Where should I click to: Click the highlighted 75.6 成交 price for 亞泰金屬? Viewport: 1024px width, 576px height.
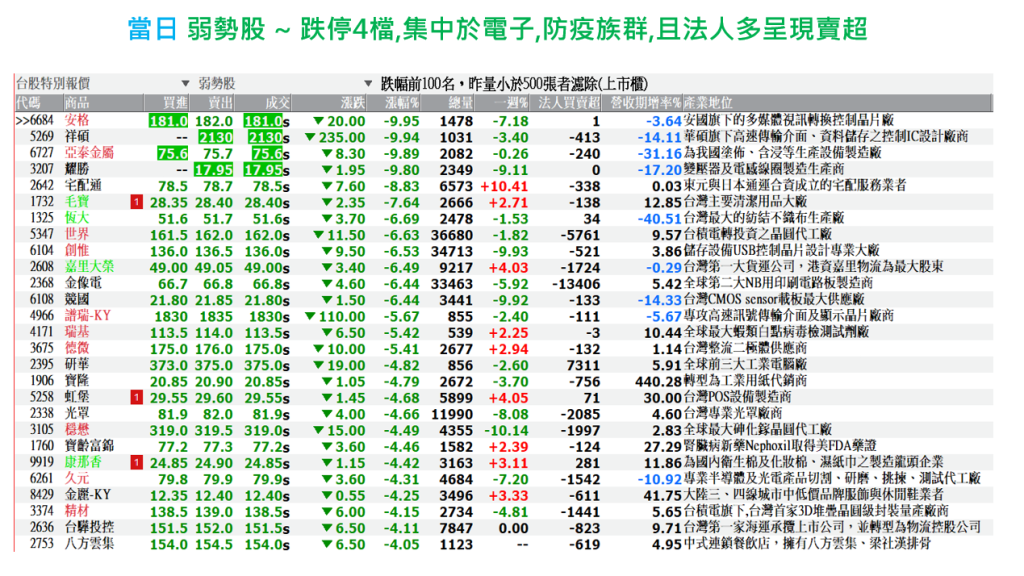tap(267, 153)
